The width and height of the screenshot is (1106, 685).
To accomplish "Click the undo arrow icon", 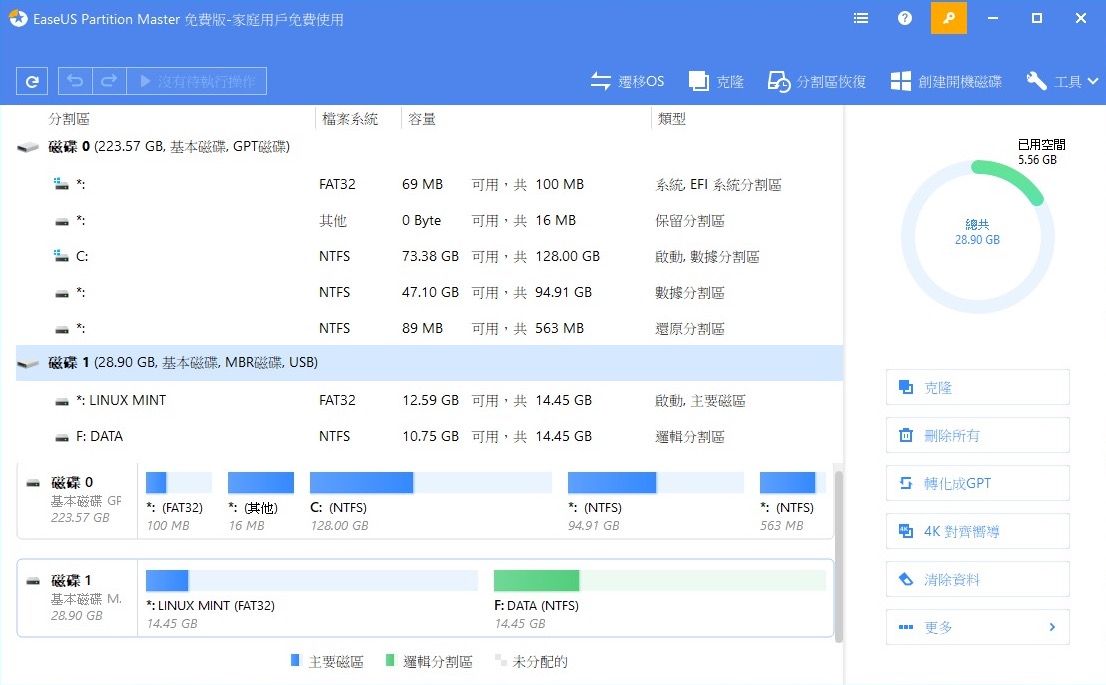I will tap(75, 81).
